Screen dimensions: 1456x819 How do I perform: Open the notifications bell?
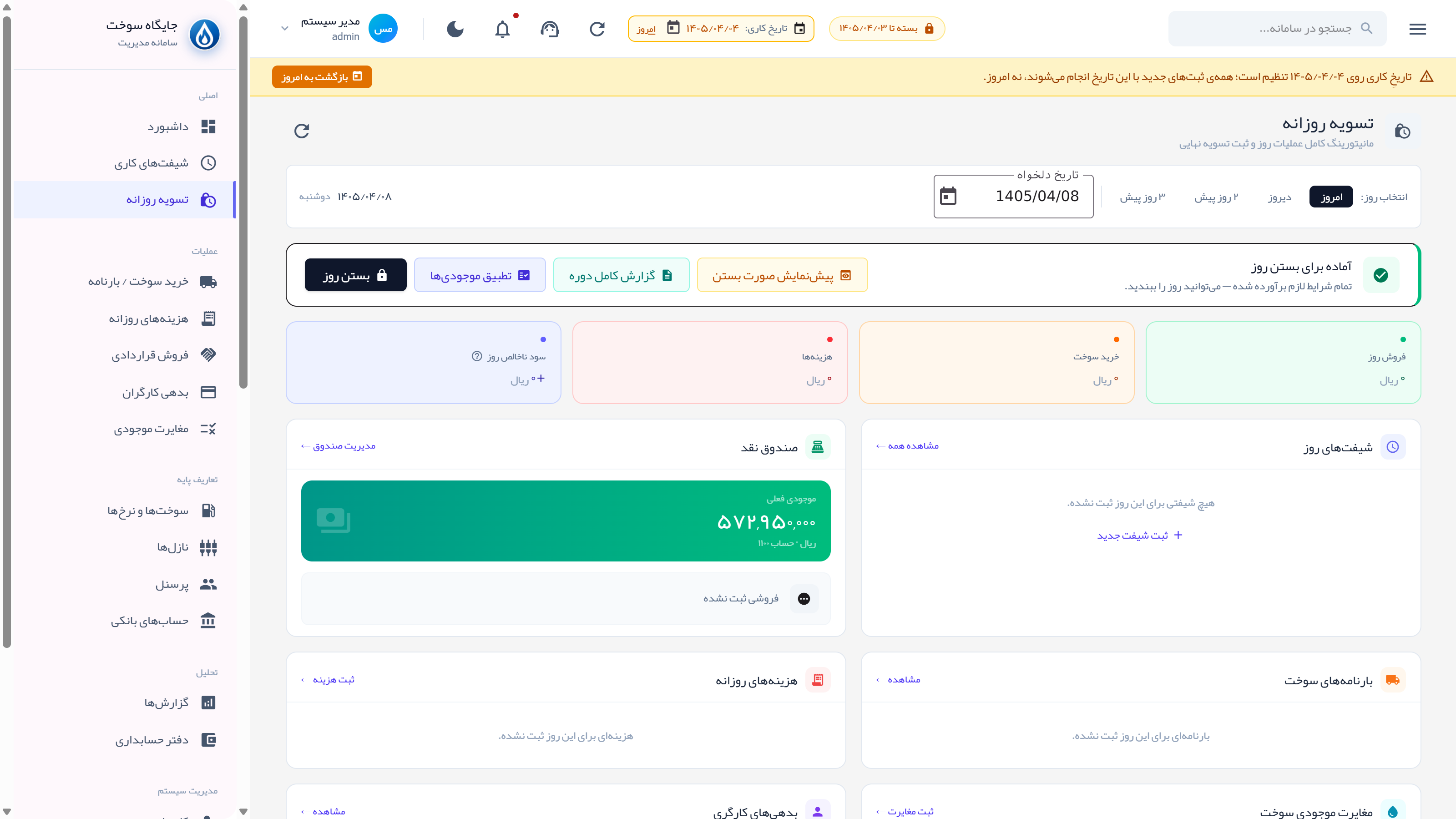click(x=502, y=29)
